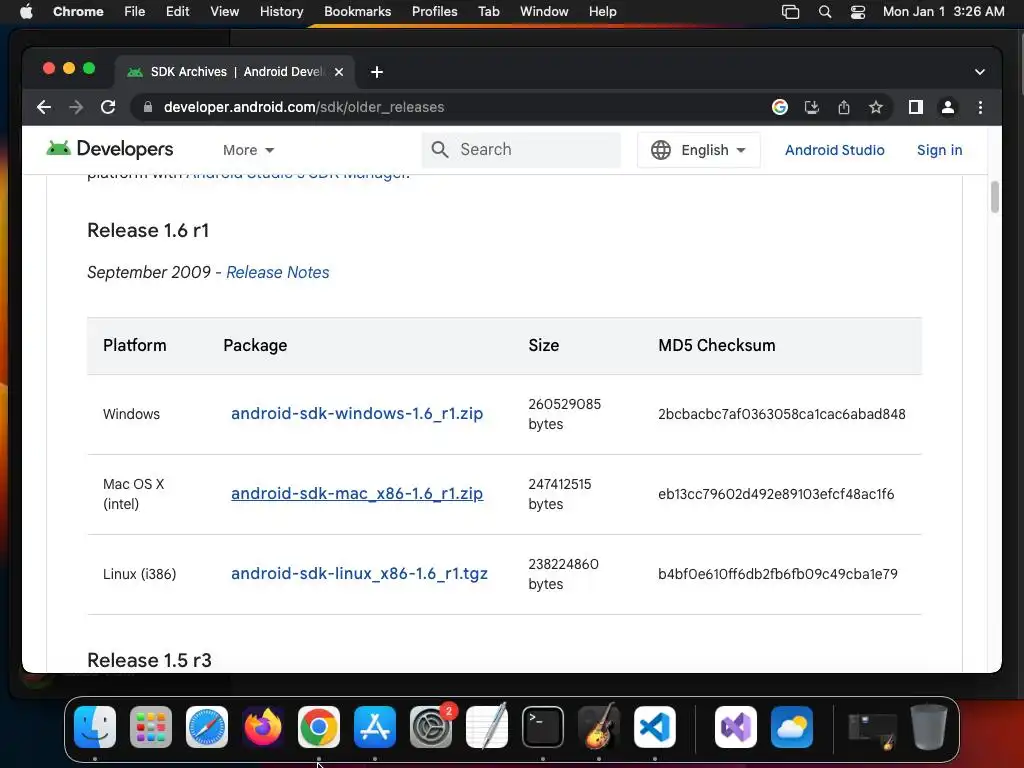The width and height of the screenshot is (1024, 768).
Task: Click the Chrome icon in the Dock
Action: pos(319,726)
